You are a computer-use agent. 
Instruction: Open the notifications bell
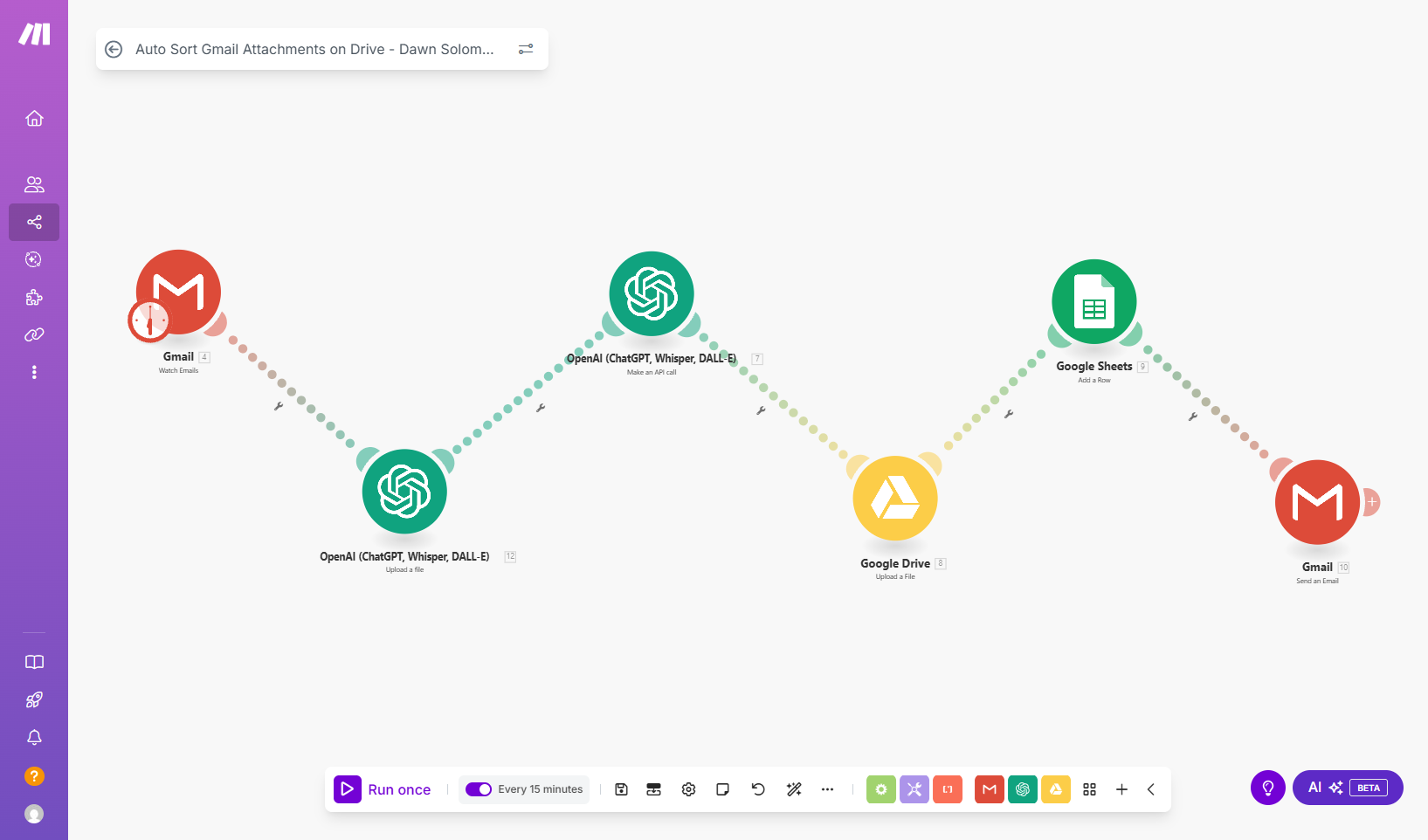tap(34, 738)
